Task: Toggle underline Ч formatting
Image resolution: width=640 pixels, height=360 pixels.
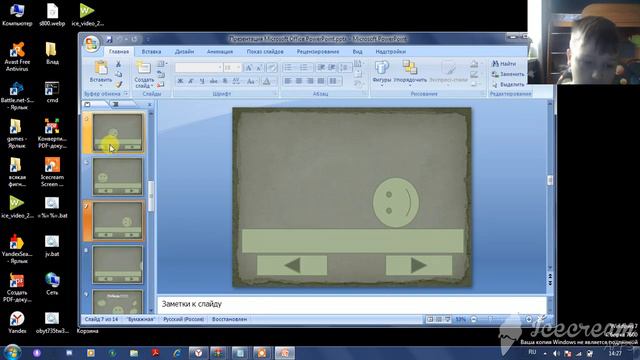Action: 202,81
